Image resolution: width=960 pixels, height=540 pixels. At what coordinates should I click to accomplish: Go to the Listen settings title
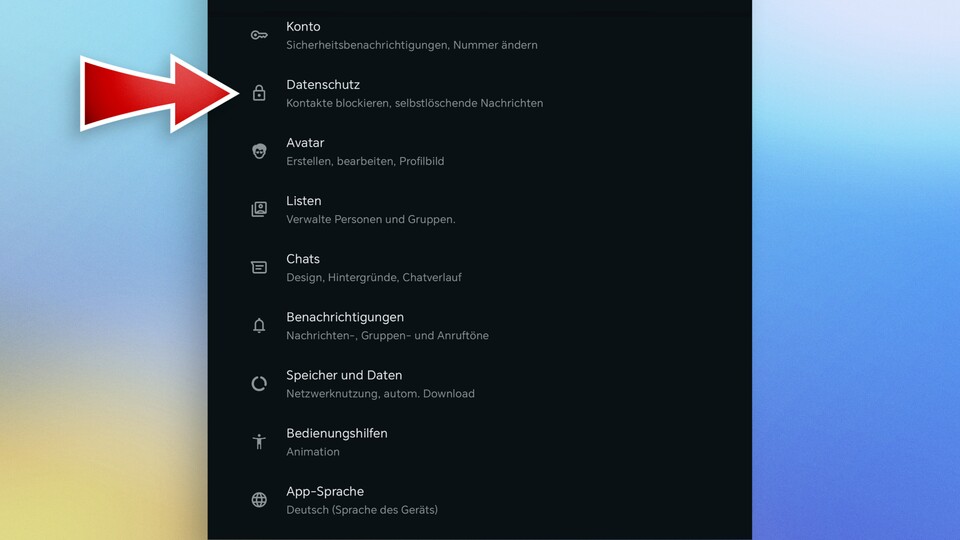[304, 201]
